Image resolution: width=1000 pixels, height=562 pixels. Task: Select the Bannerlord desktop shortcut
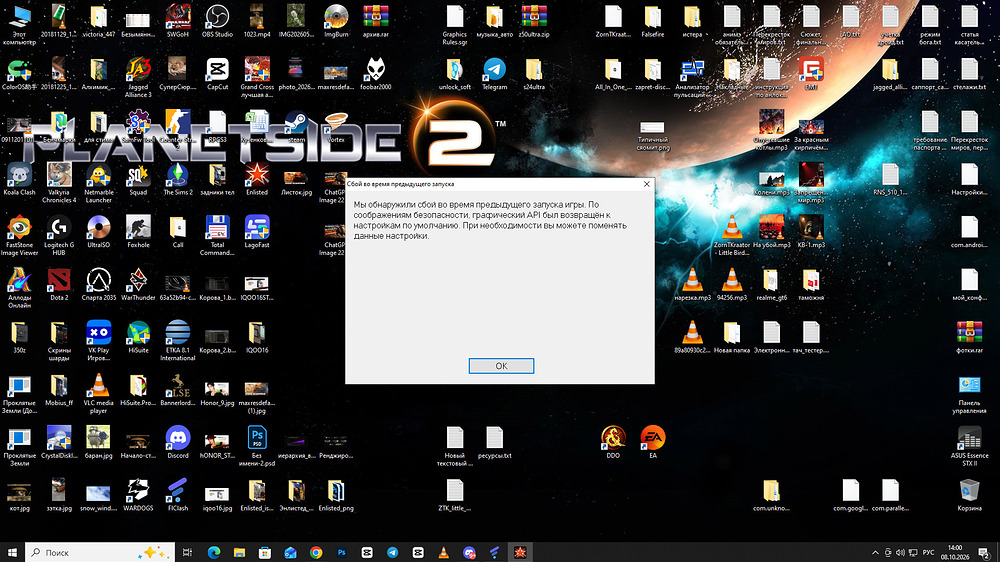(x=178, y=390)
